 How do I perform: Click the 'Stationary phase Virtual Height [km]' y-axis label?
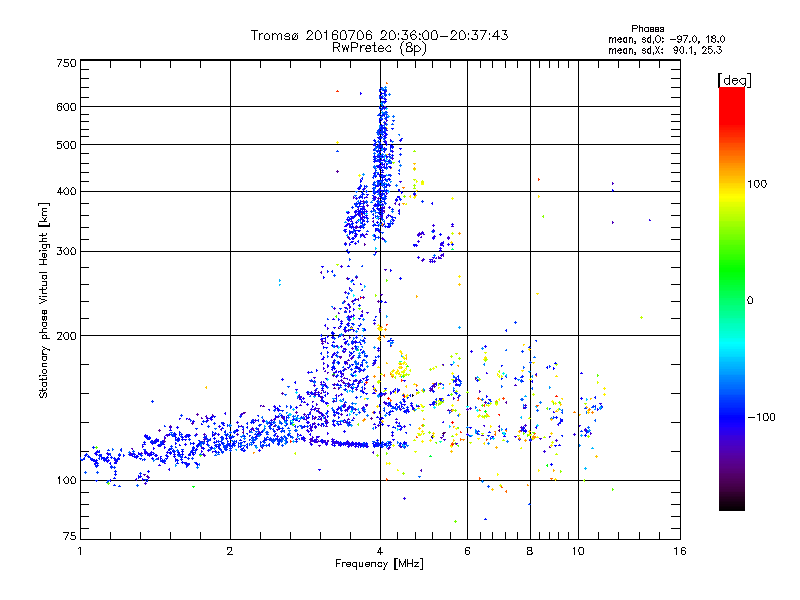click(x=43, y=300)
